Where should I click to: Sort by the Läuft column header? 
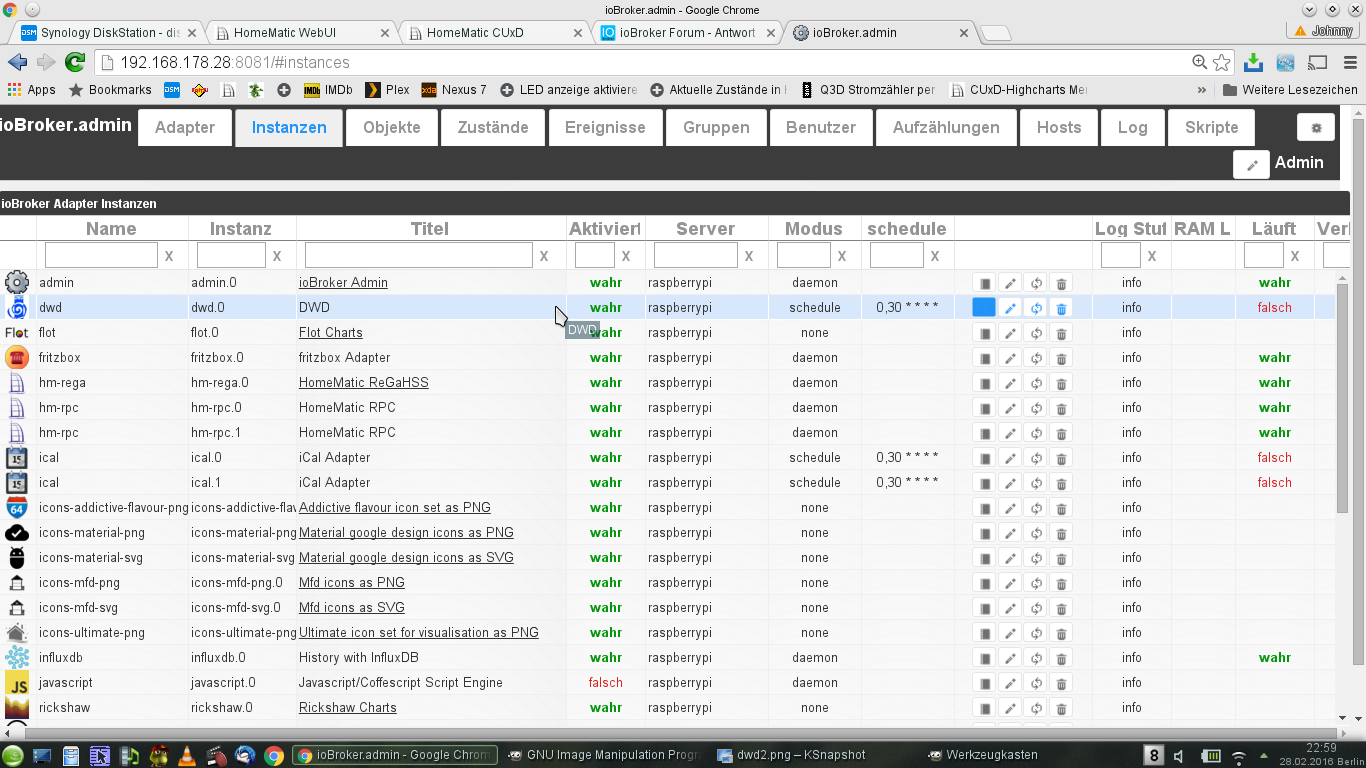1273,229
